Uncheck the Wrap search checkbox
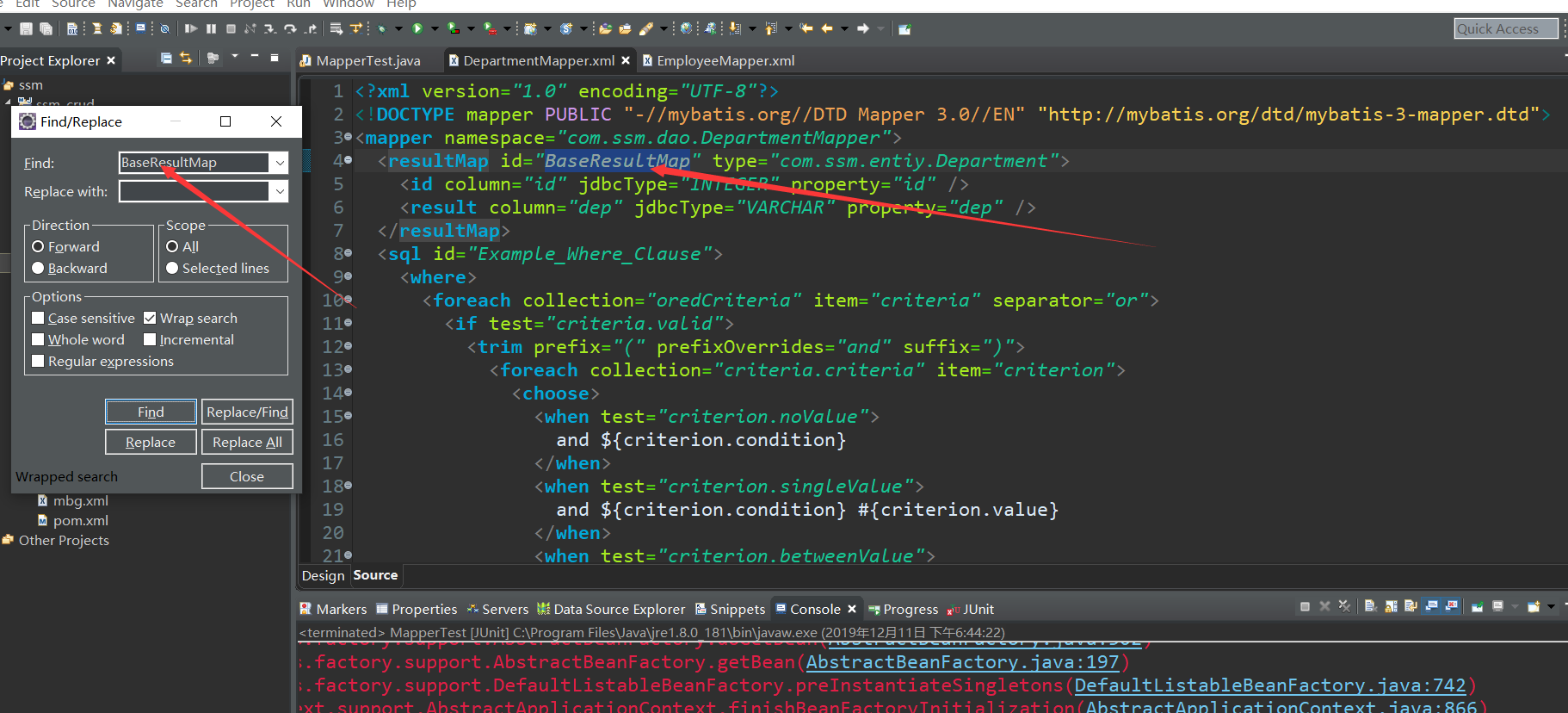This screenshot has height=713, width=1568. coord(150,318)
